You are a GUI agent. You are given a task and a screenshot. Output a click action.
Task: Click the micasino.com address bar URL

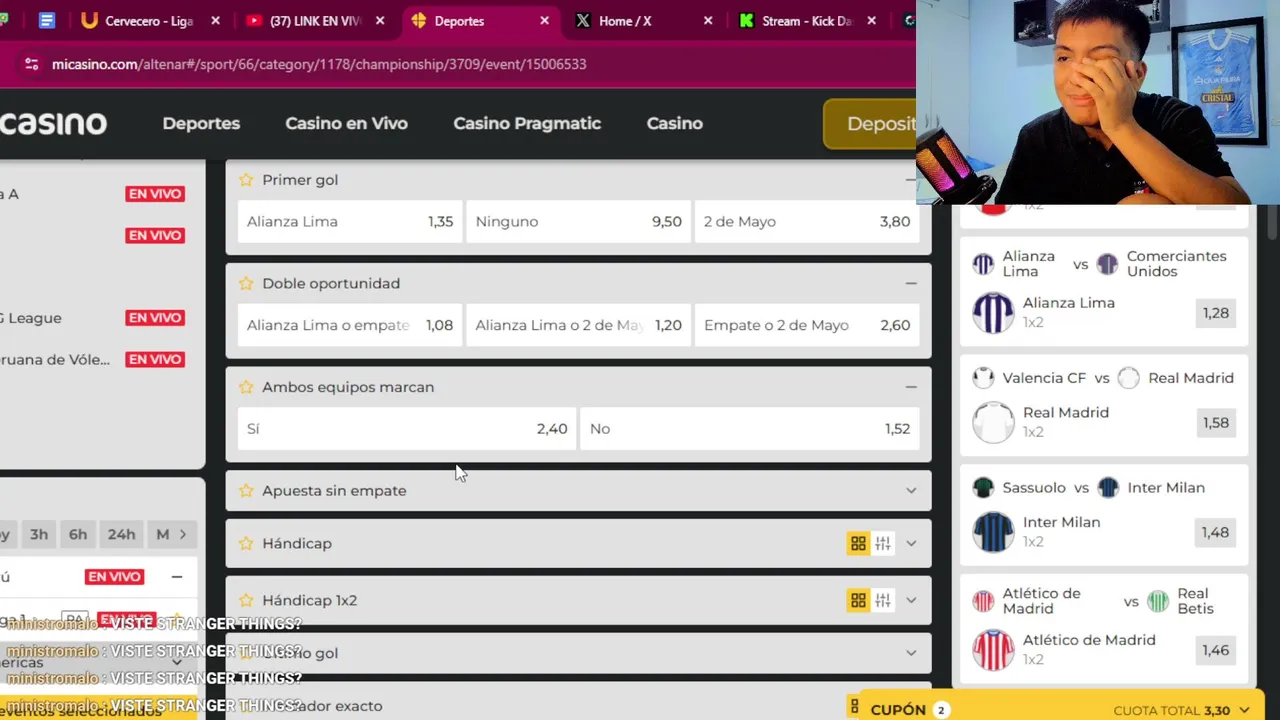[x=319, y=64]
